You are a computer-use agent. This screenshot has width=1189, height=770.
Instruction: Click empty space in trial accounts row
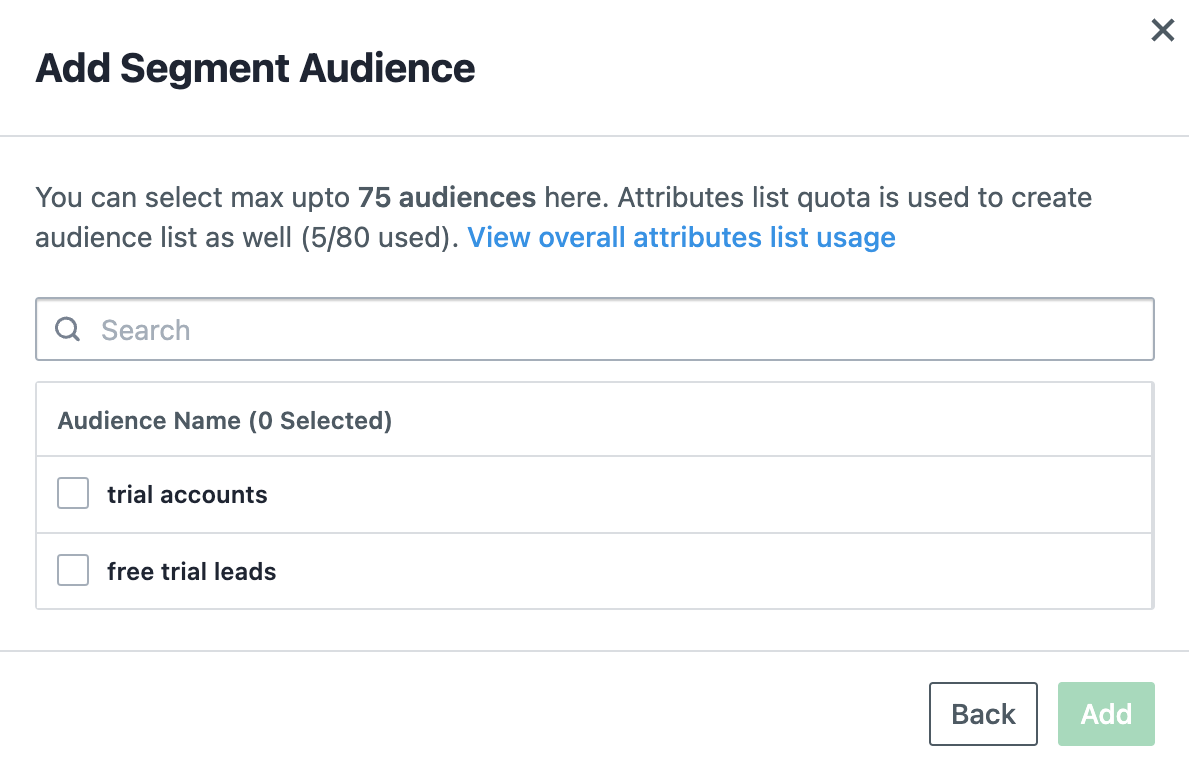click(700, 495)
